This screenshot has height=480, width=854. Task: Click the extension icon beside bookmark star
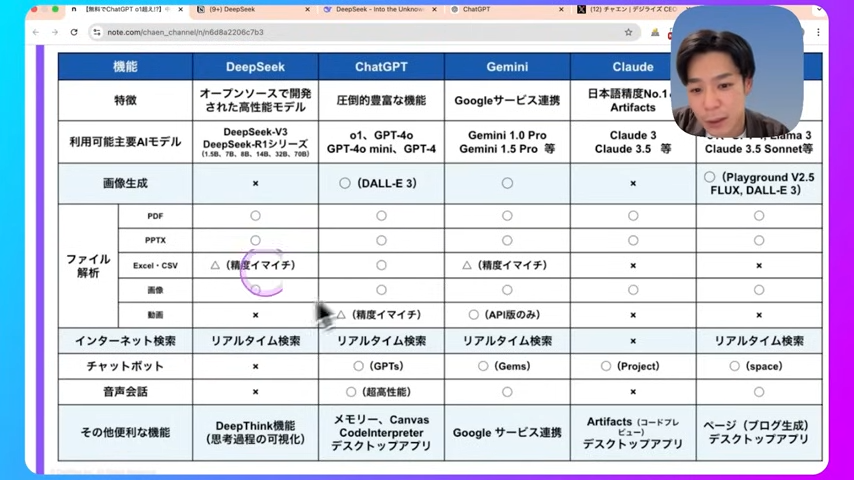click(x=655, y=32)
